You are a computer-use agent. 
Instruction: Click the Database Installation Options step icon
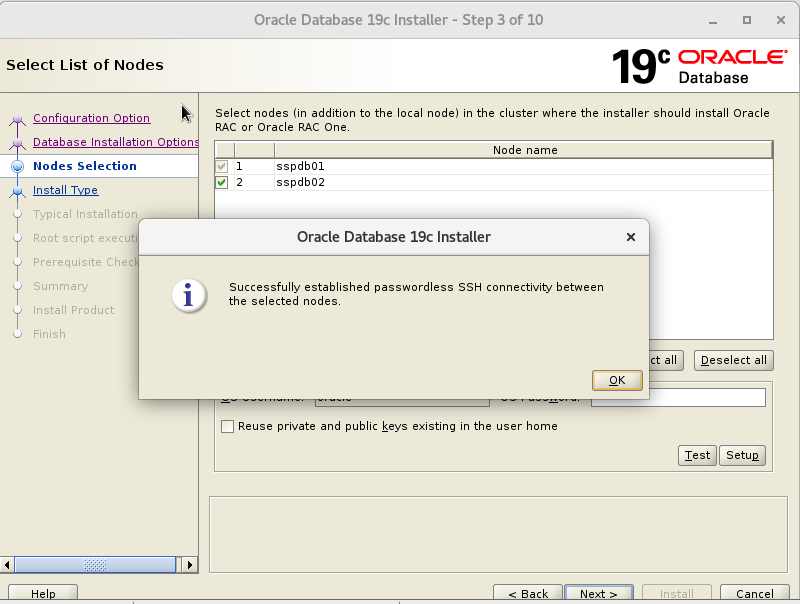18,142
